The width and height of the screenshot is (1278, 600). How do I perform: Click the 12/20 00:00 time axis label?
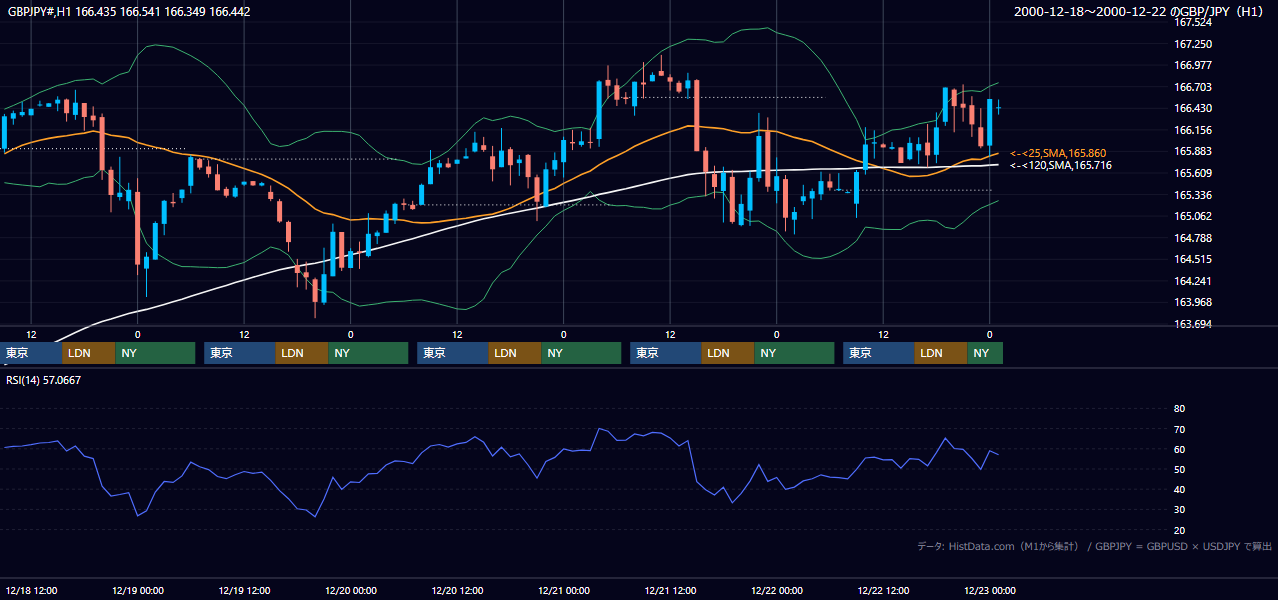350,591
